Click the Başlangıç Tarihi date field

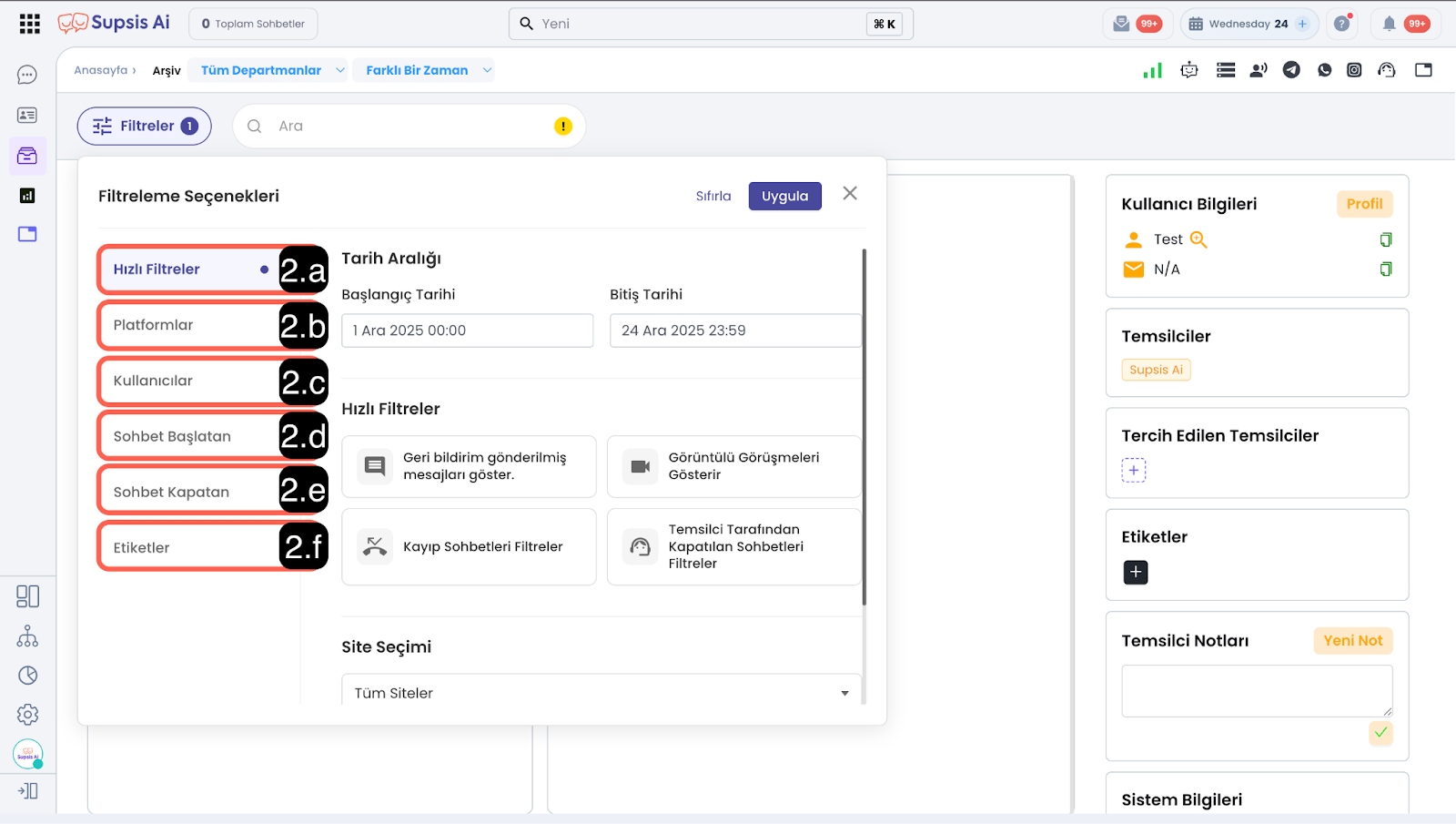[467, 331]
